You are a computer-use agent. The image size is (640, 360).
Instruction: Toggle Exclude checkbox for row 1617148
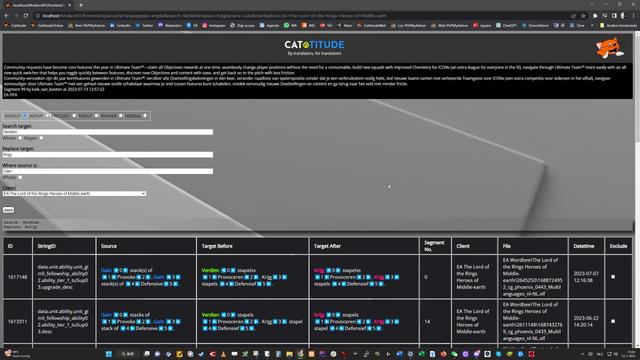(613, 277)
